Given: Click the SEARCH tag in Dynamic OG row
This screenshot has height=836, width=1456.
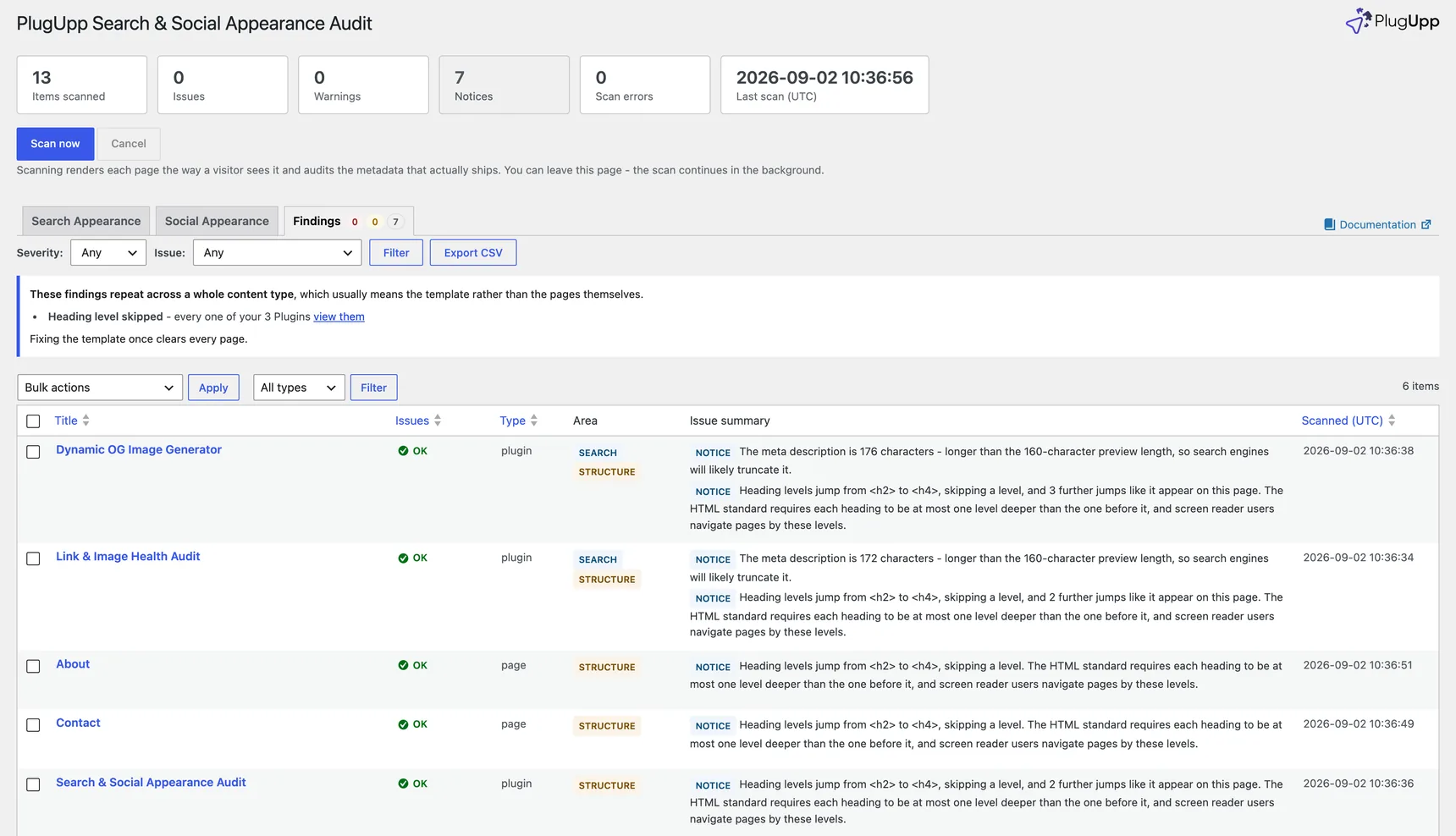Looking at the screenshot, I should coord(598,453).
